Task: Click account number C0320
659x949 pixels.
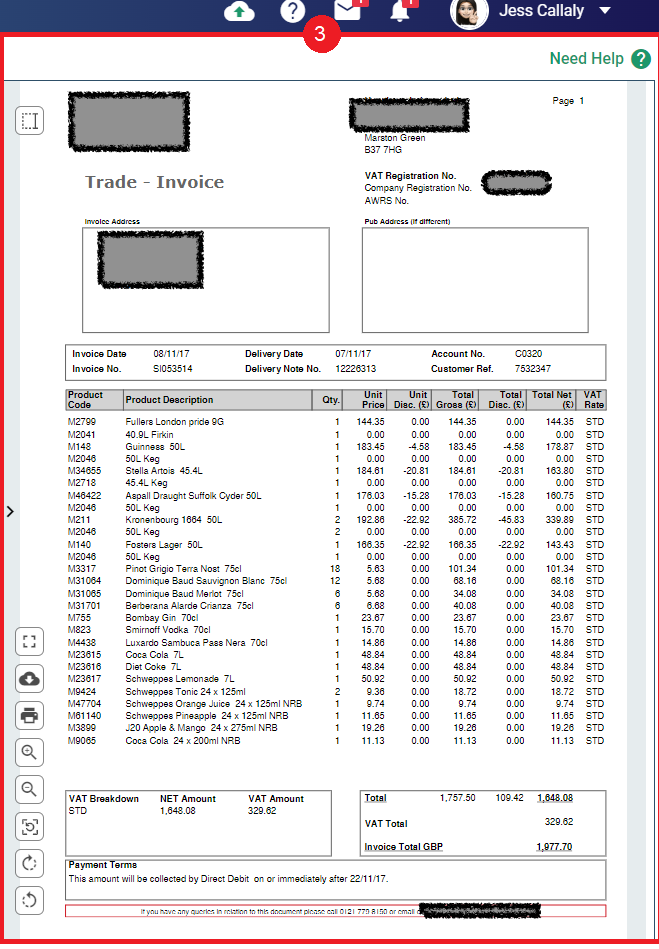Action: coord(528,353)
